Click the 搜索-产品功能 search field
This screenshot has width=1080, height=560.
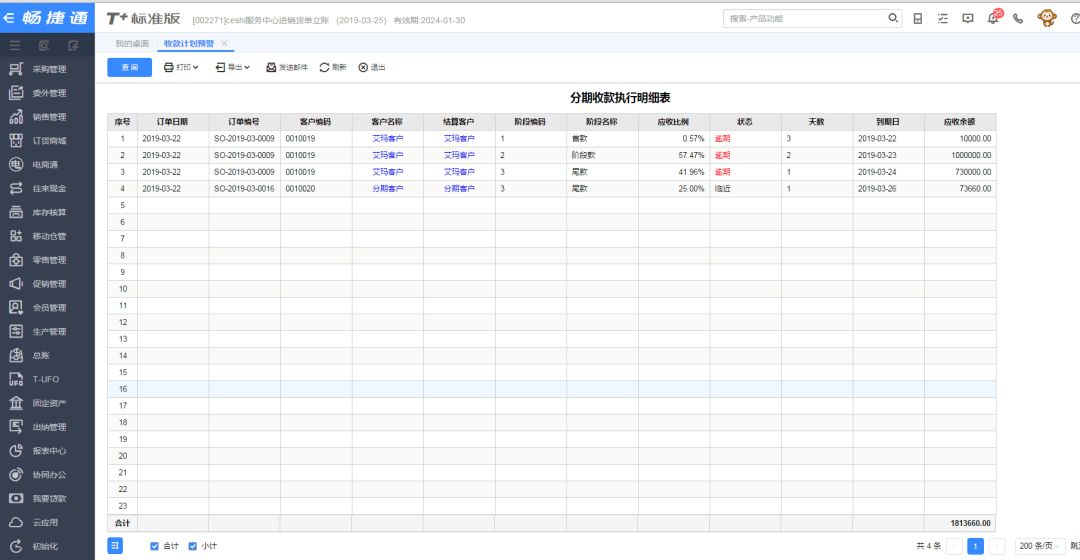click(805, 18)
